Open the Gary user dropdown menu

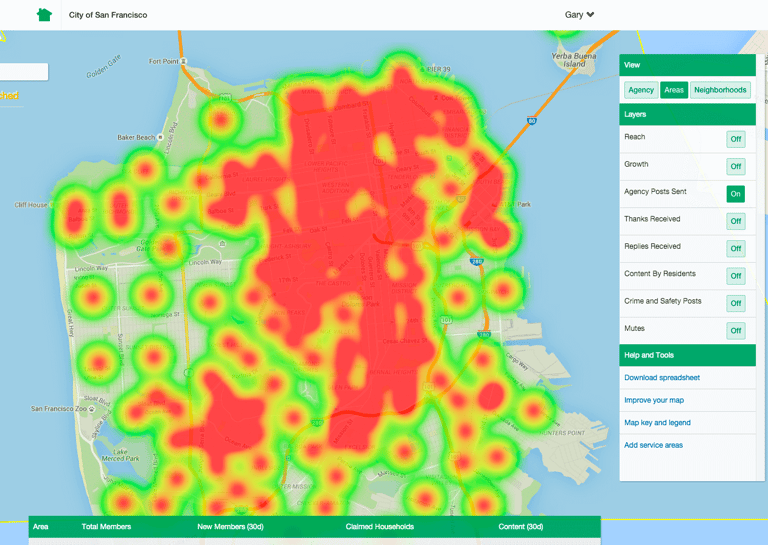[579, 15]
